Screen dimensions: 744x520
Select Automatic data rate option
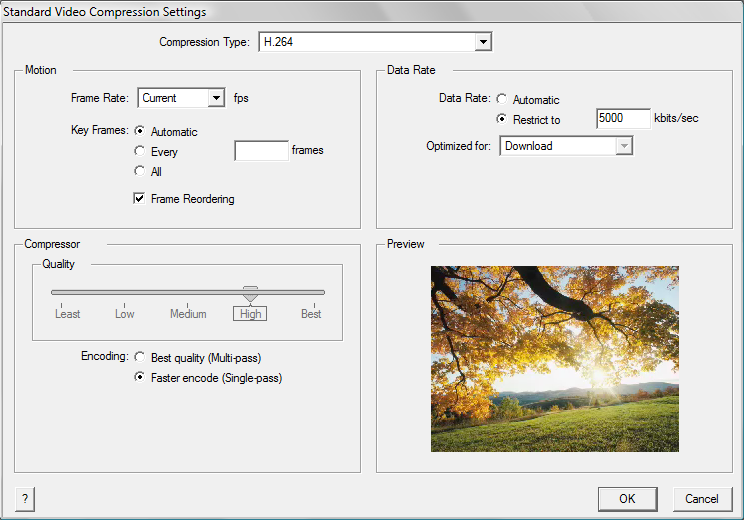[502, 100]
